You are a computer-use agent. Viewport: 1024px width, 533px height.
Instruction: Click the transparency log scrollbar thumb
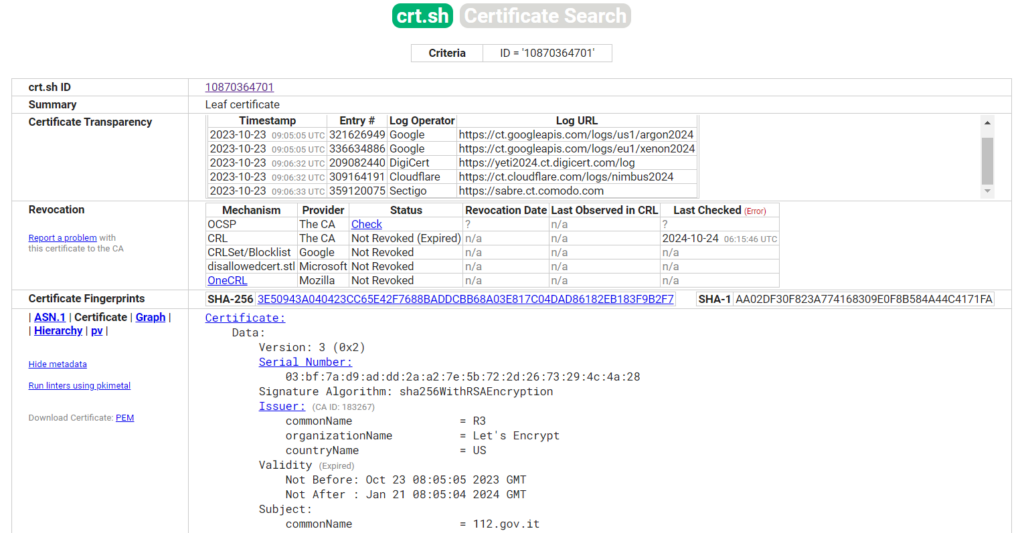coord(988,161)
